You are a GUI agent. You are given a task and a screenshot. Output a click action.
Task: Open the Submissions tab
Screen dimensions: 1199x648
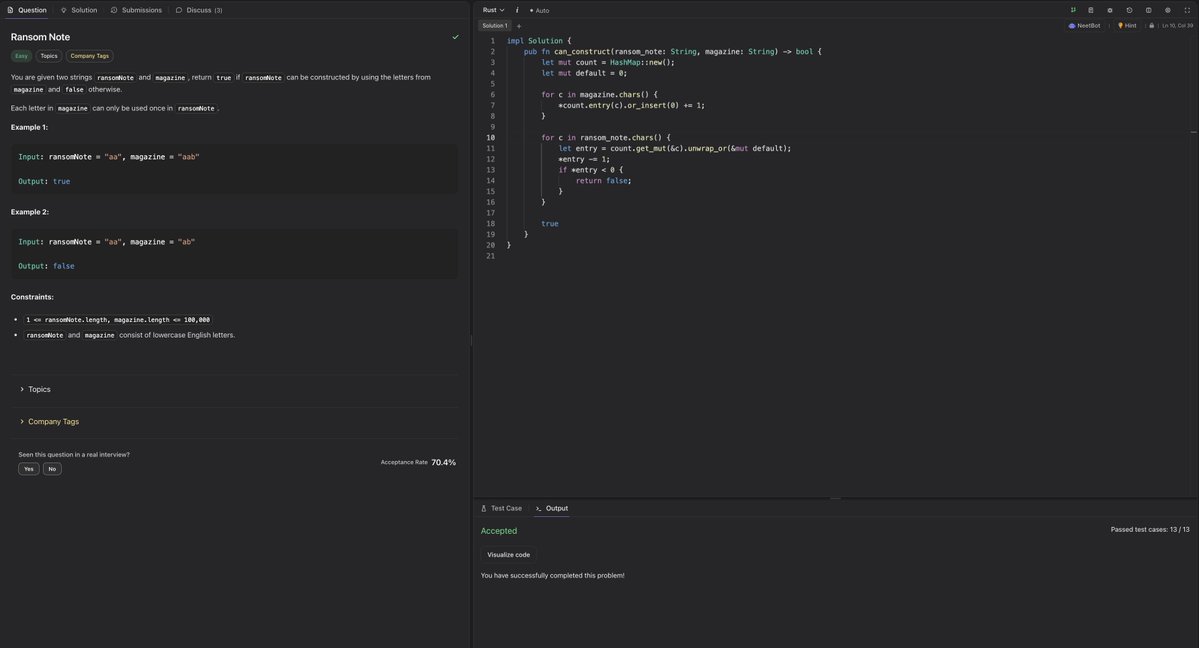136,10
